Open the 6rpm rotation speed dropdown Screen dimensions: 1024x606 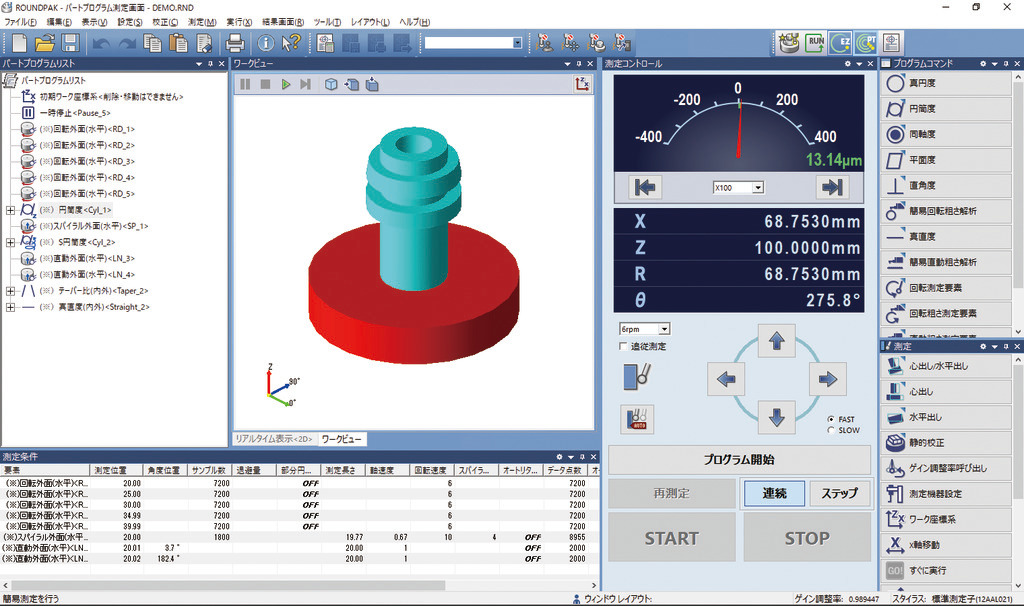[x=664, y=329]
